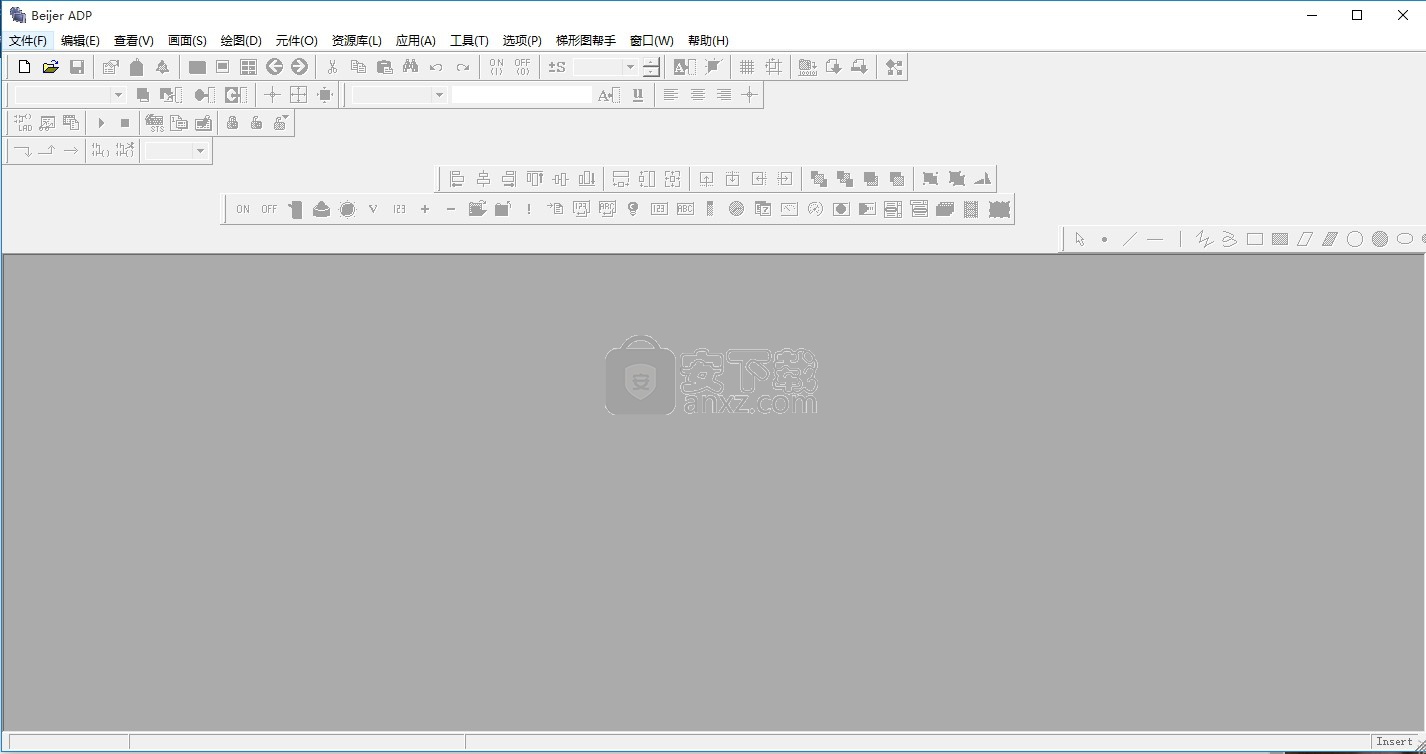Screen dimensions: 1426x754
Task: Open the 绘图(D) menu
Action: [241, 41]
